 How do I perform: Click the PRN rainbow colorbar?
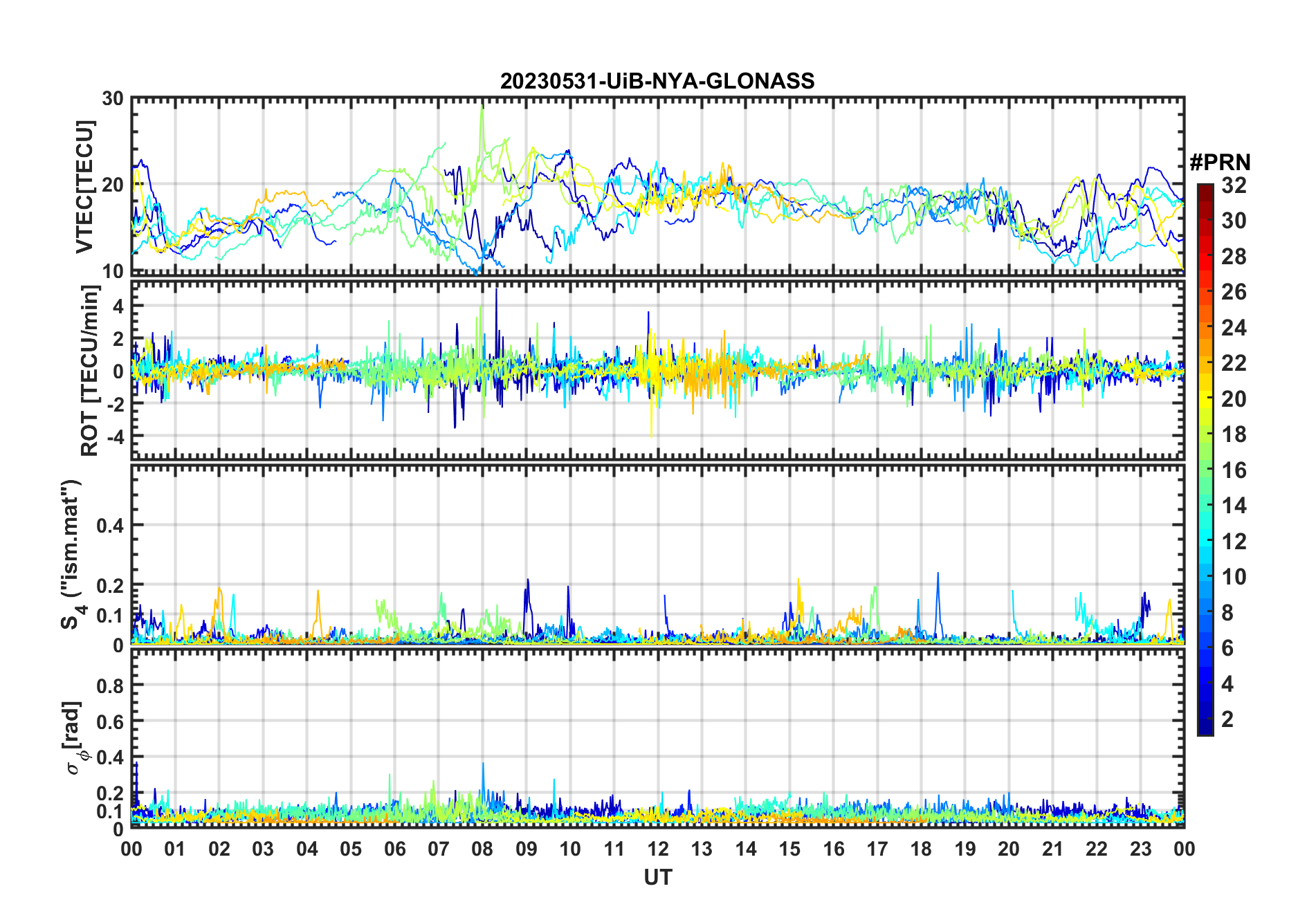tap(1205, 459)
